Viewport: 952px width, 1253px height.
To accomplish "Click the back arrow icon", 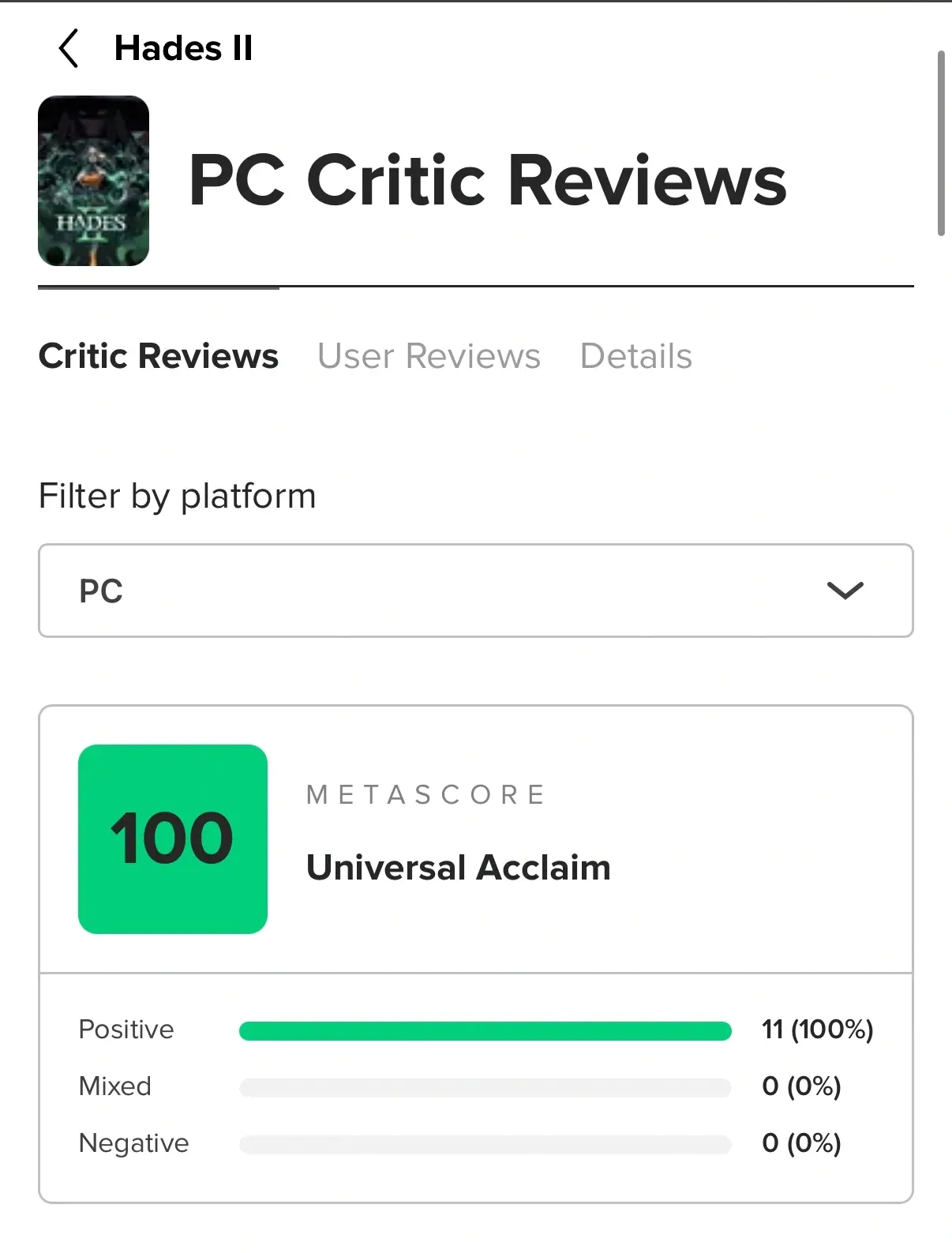I will click(x=69, y=48).
